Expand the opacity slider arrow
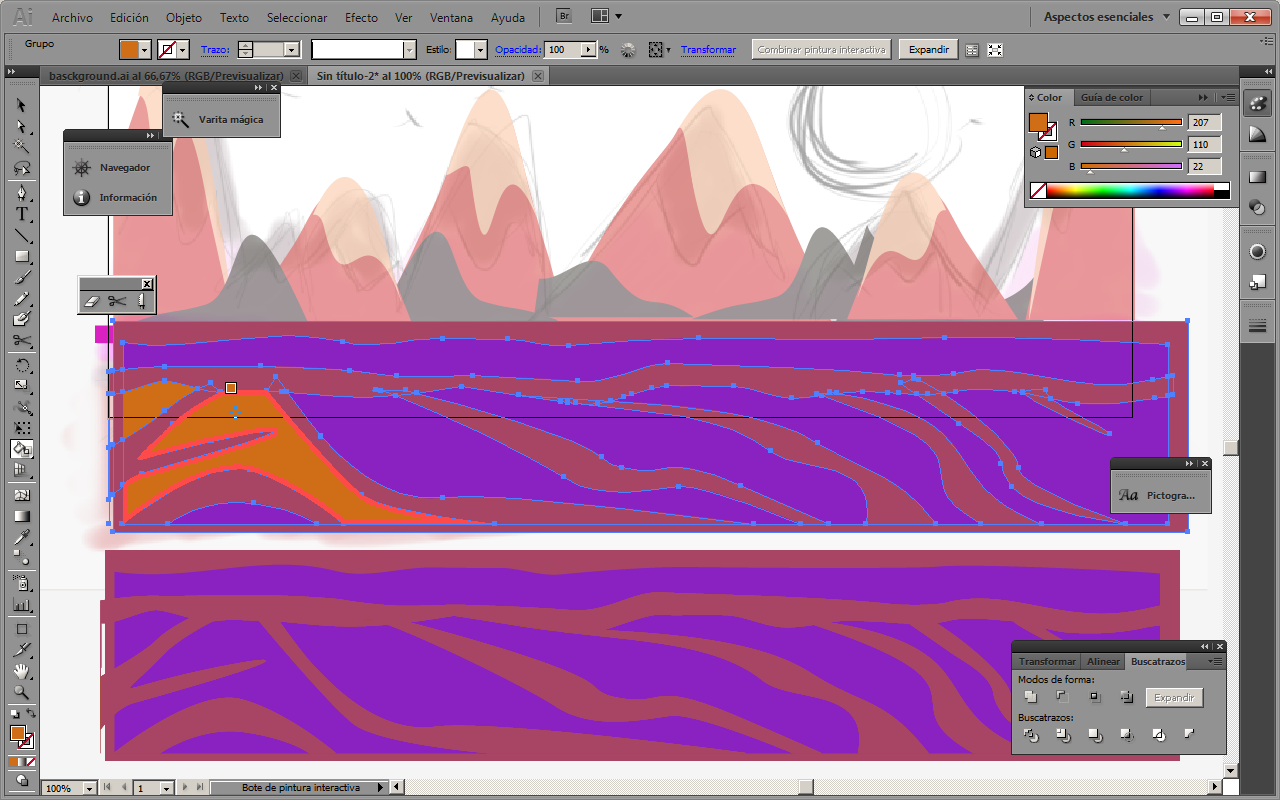 point(589,49)
